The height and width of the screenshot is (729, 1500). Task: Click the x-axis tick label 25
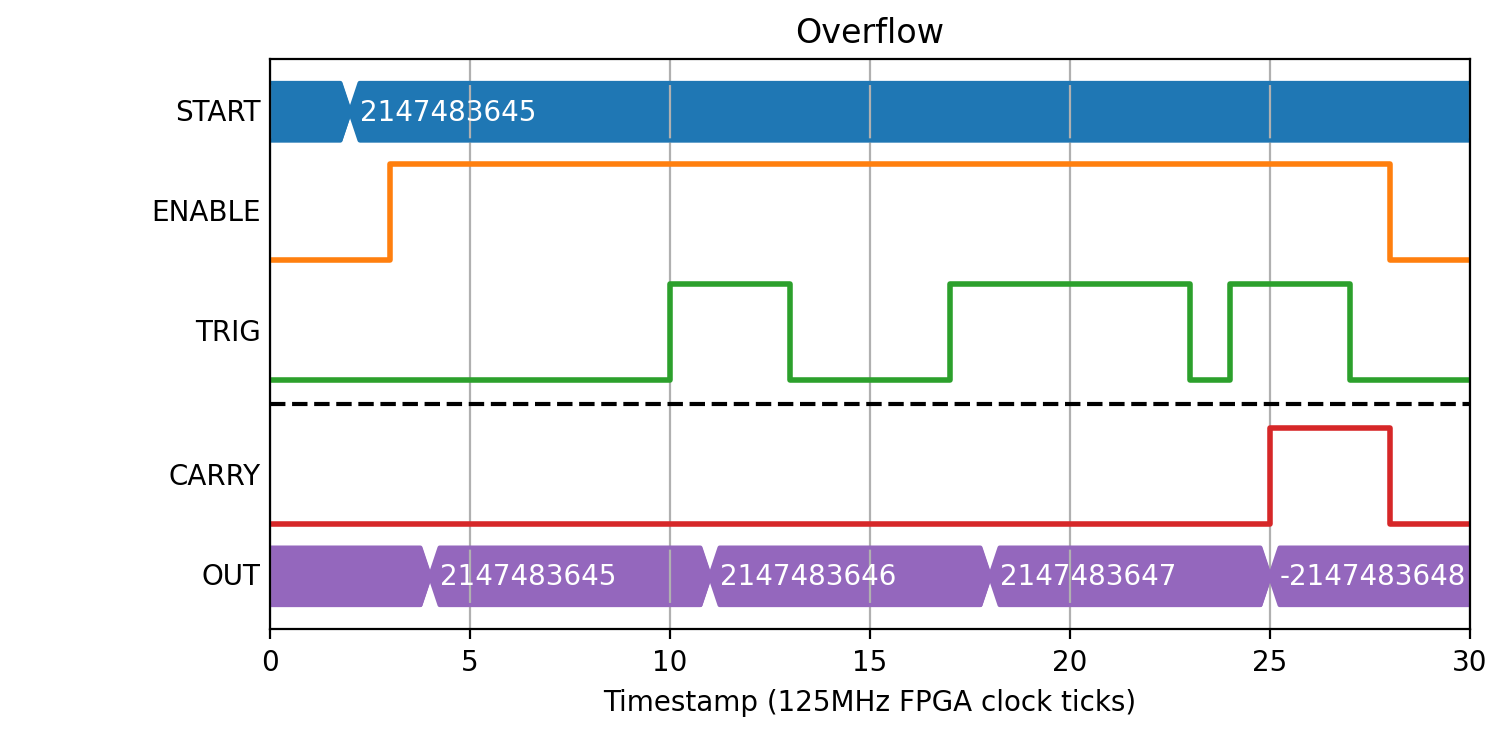(1270, 661)
